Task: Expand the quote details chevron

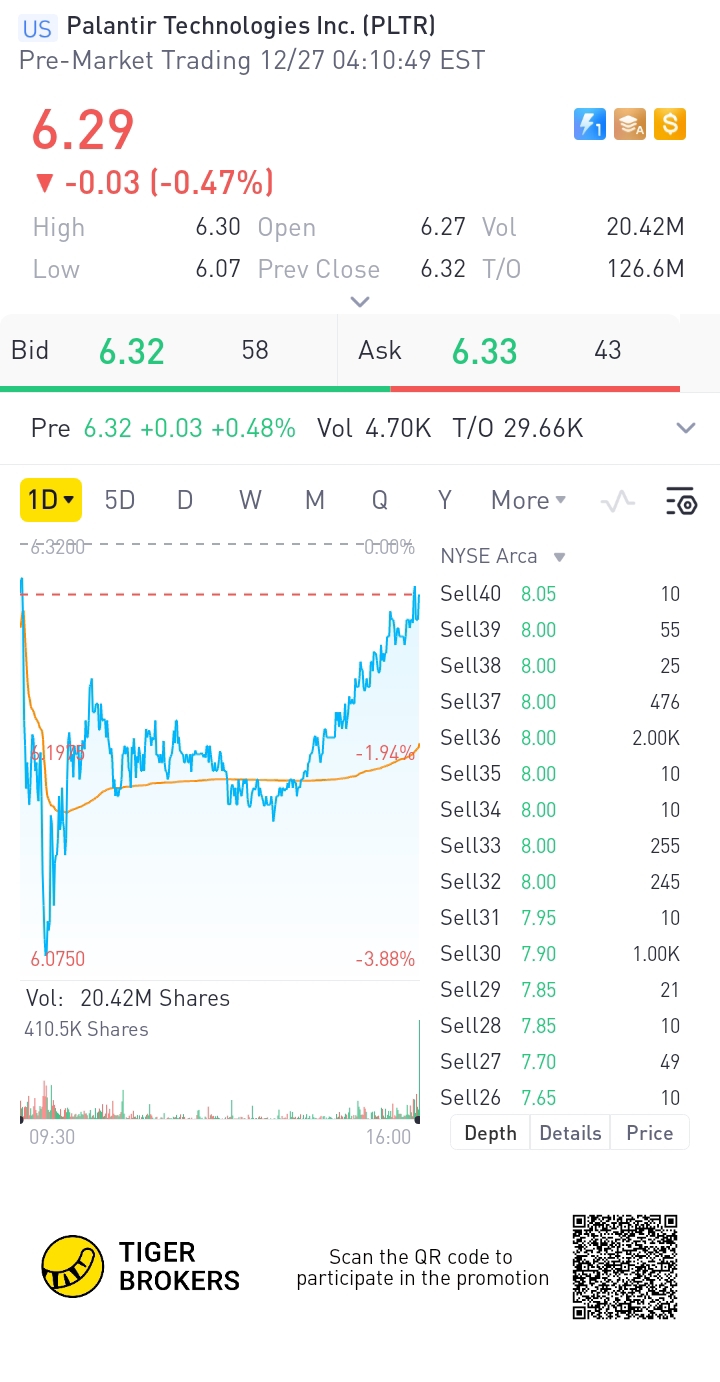Action: click(360, 301)
